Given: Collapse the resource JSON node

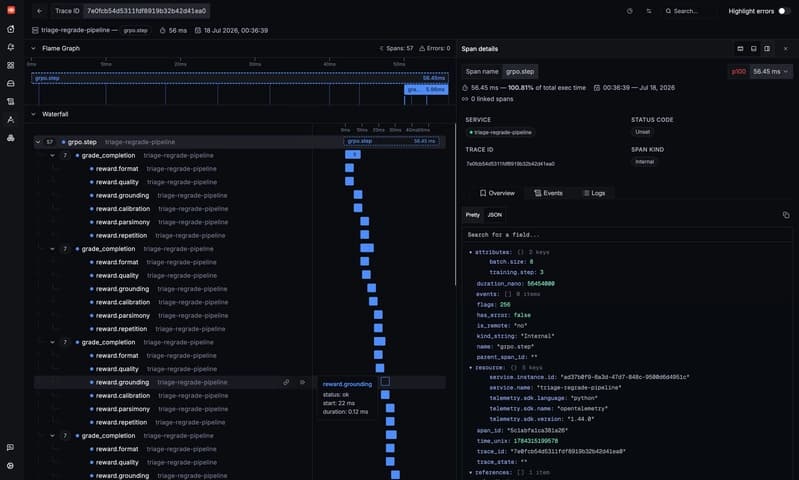Looking at the screenshot, I should pos(470,367).
